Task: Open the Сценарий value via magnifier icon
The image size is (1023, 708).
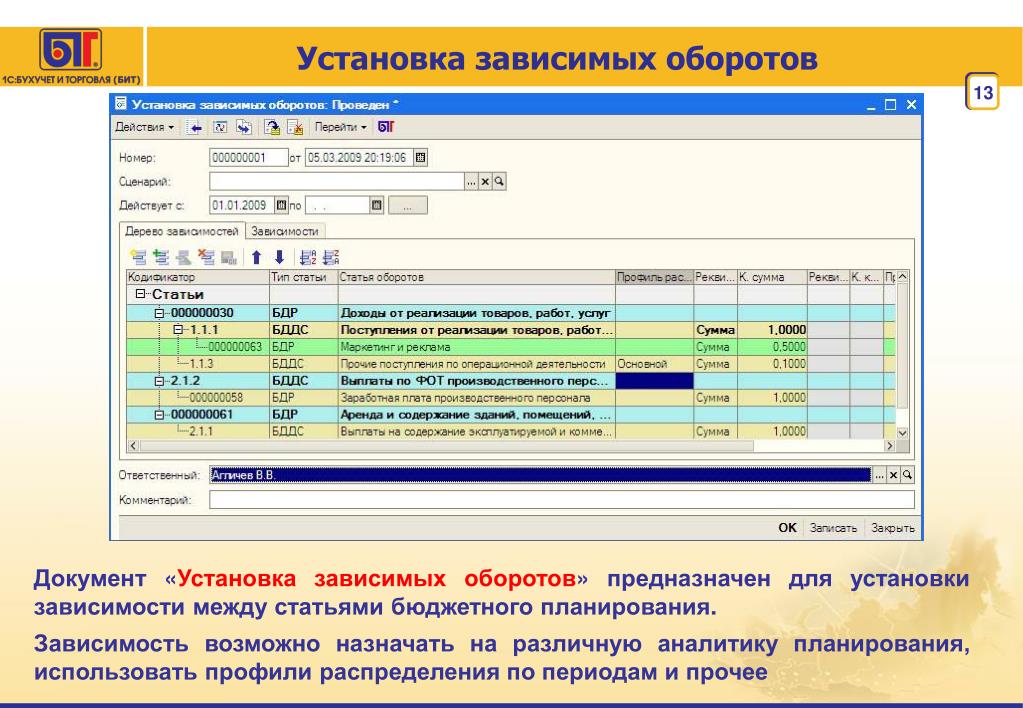Action: [x=499, y=181]
